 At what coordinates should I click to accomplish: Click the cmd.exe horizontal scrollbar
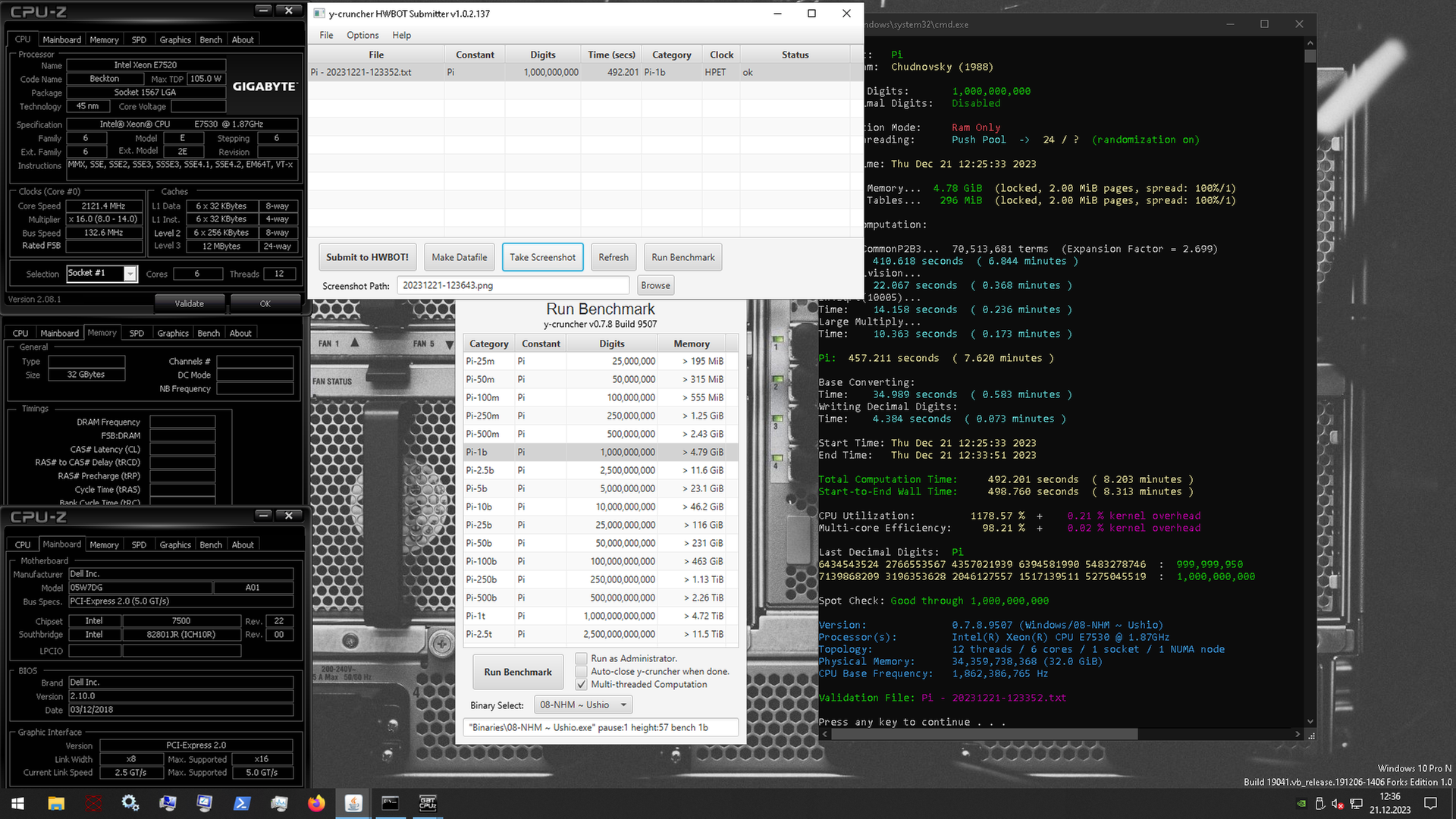[1062, 734]
